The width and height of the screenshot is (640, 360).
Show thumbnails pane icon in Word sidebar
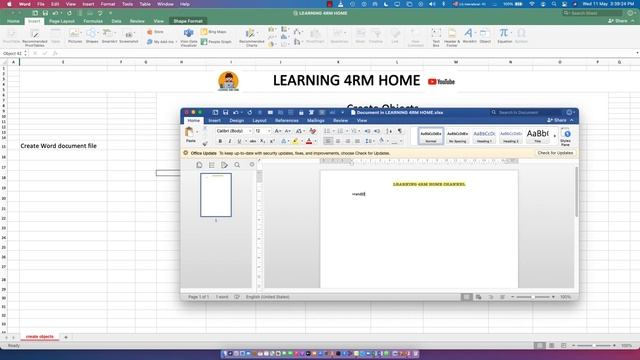coord(199,164)
